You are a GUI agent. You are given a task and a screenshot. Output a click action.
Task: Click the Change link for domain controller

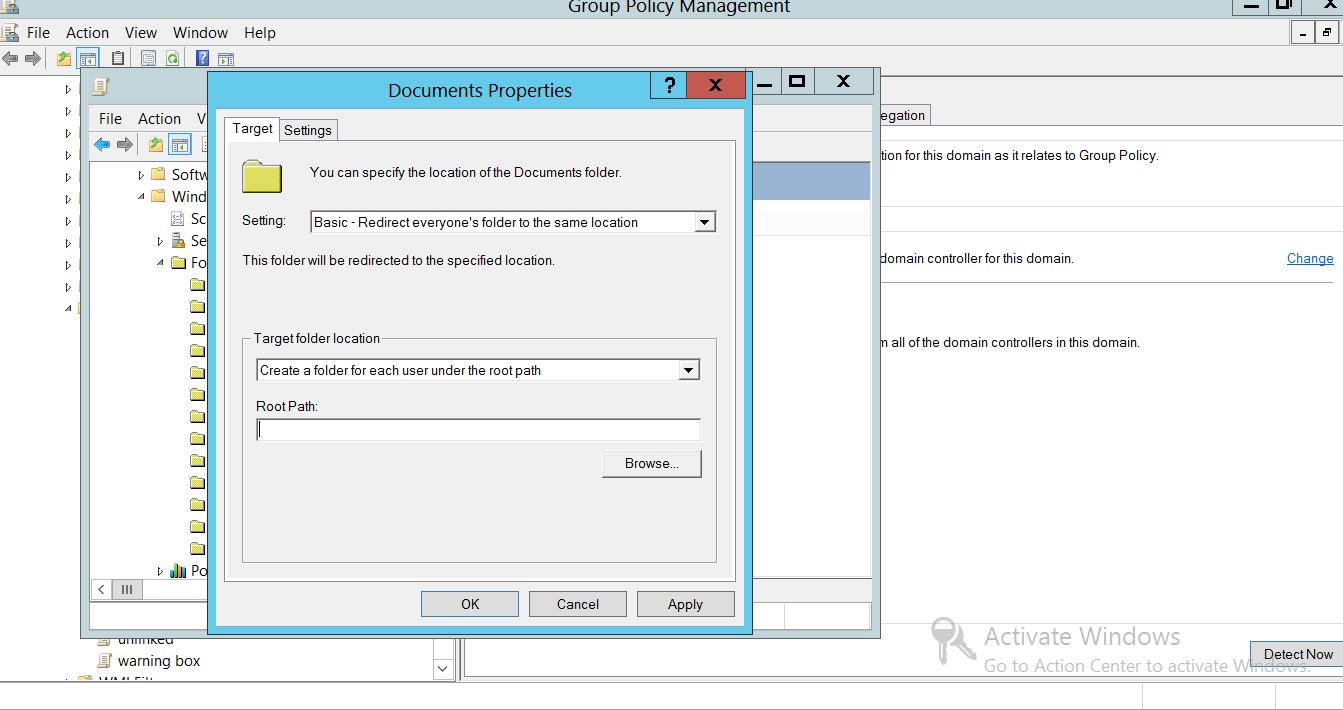[x=1309, y=258]
